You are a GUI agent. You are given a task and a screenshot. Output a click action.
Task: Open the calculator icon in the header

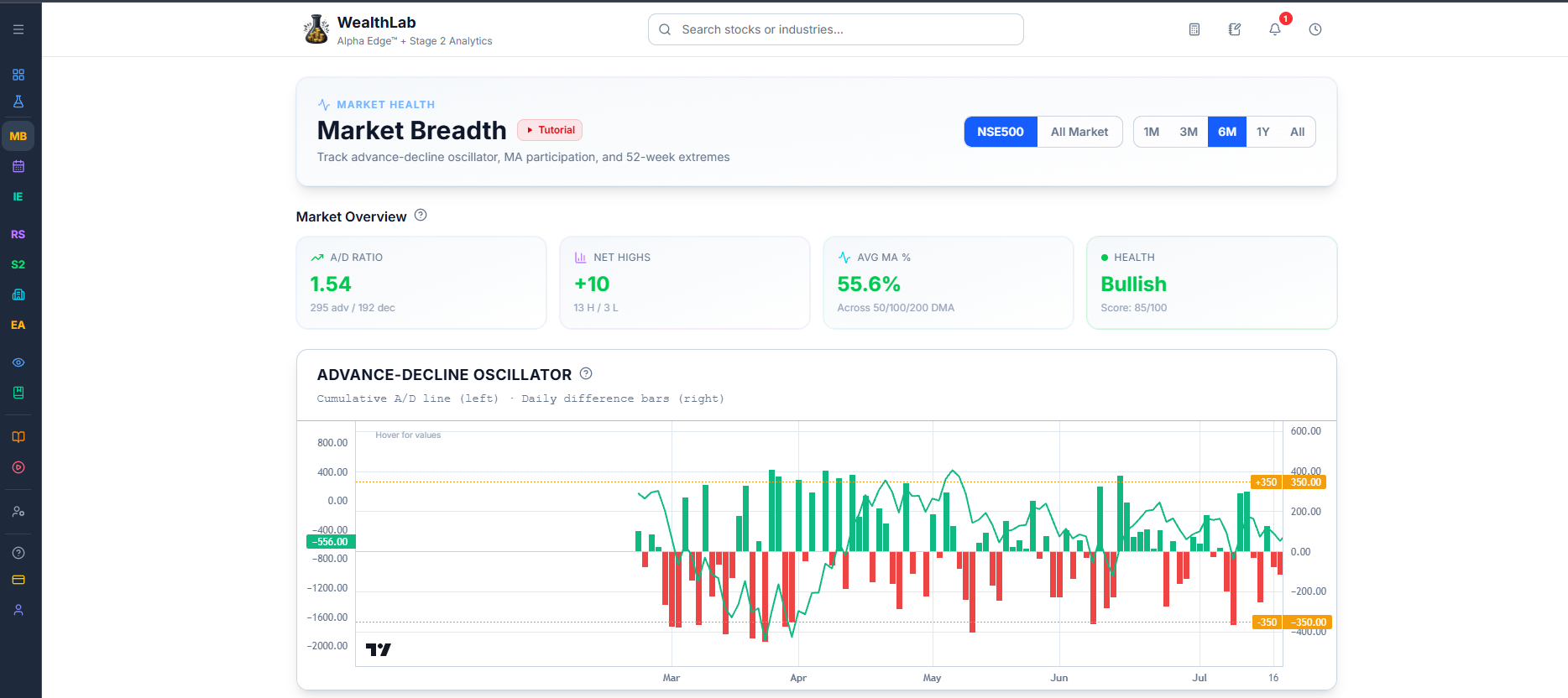coord(1194,29)
